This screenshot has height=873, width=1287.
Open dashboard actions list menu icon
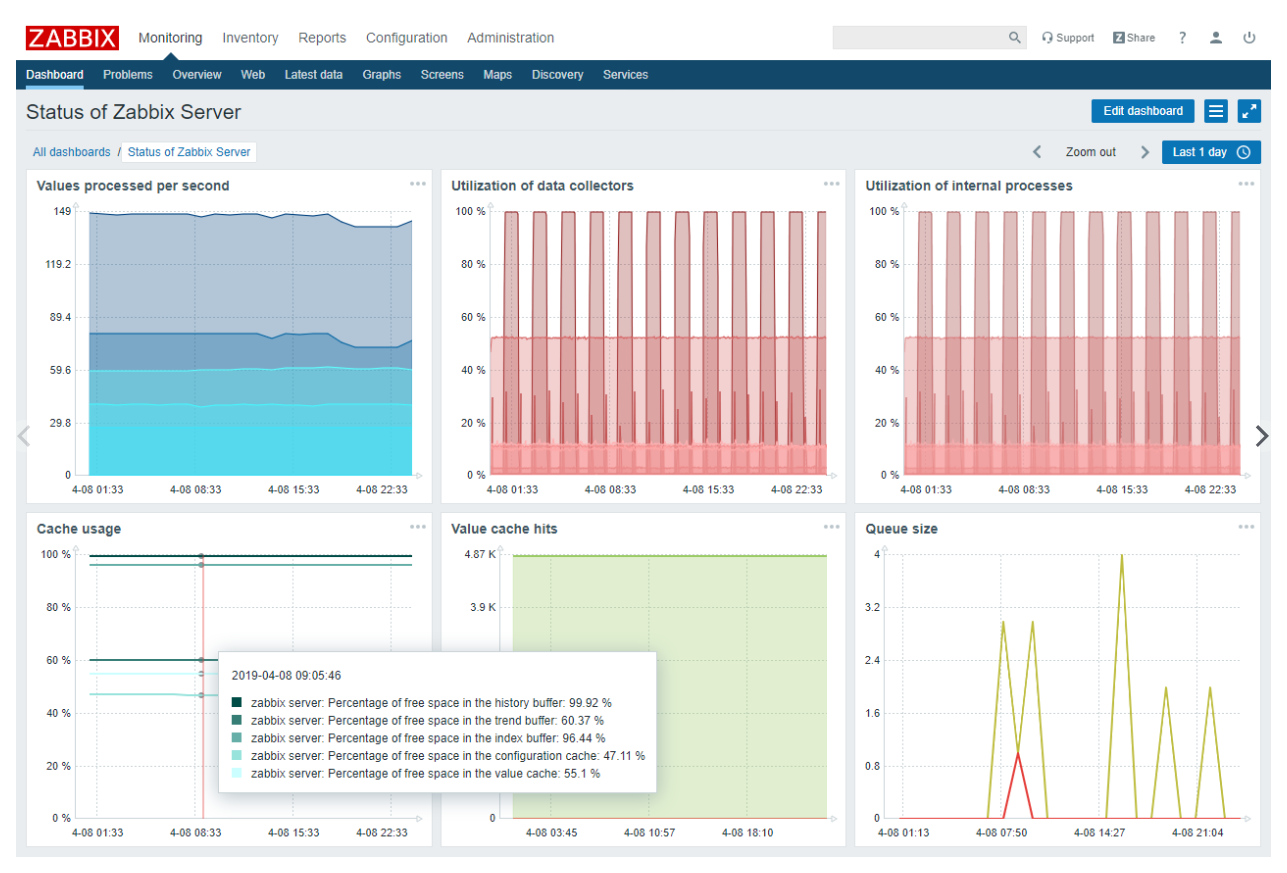pos(1216,111)
